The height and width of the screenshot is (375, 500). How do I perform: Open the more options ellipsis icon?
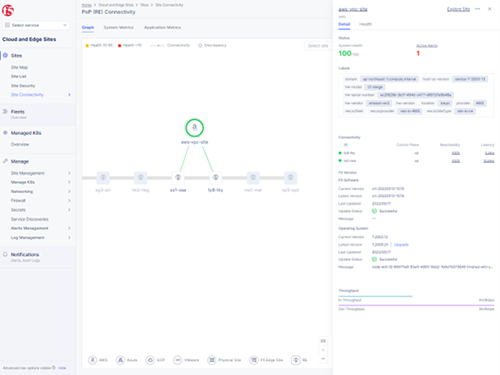click(478, 9)
